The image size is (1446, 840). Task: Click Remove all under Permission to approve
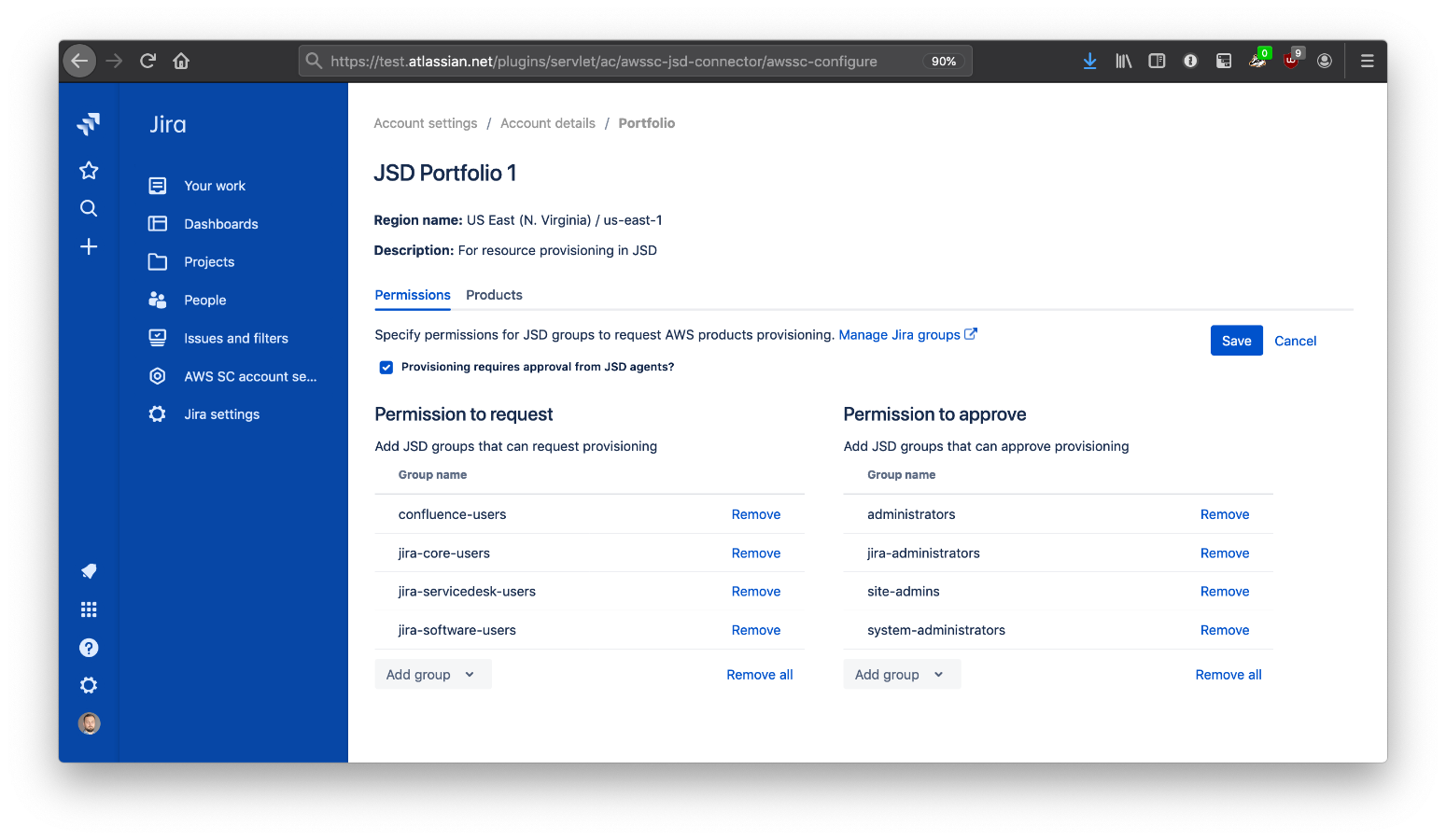point(1228,675)
